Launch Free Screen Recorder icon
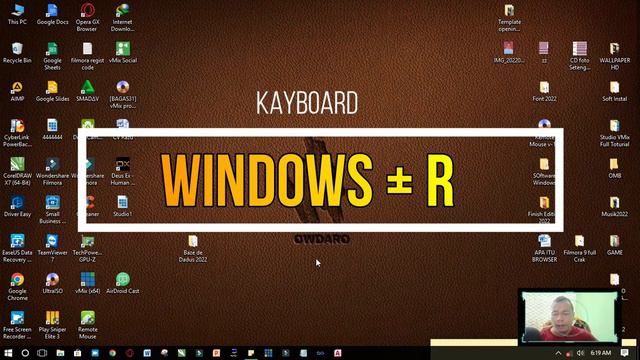Viewport: 640px width, 360px height. [17, 325]
